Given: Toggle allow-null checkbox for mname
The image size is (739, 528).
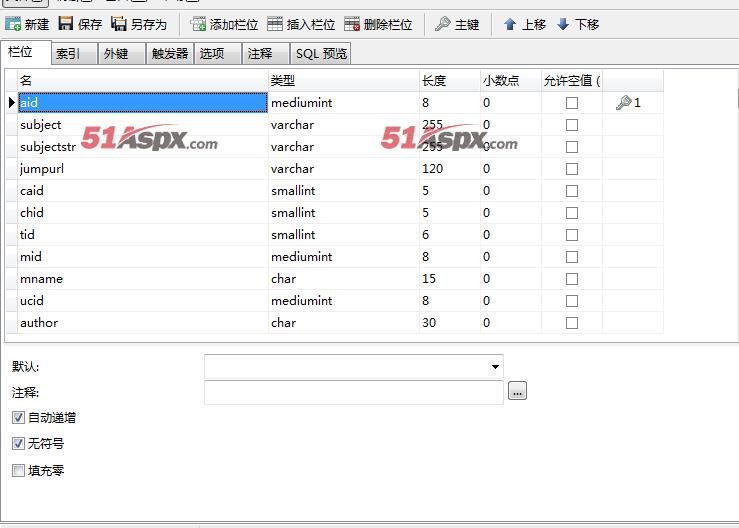Looking at the screenshot, I should [572, 279].
